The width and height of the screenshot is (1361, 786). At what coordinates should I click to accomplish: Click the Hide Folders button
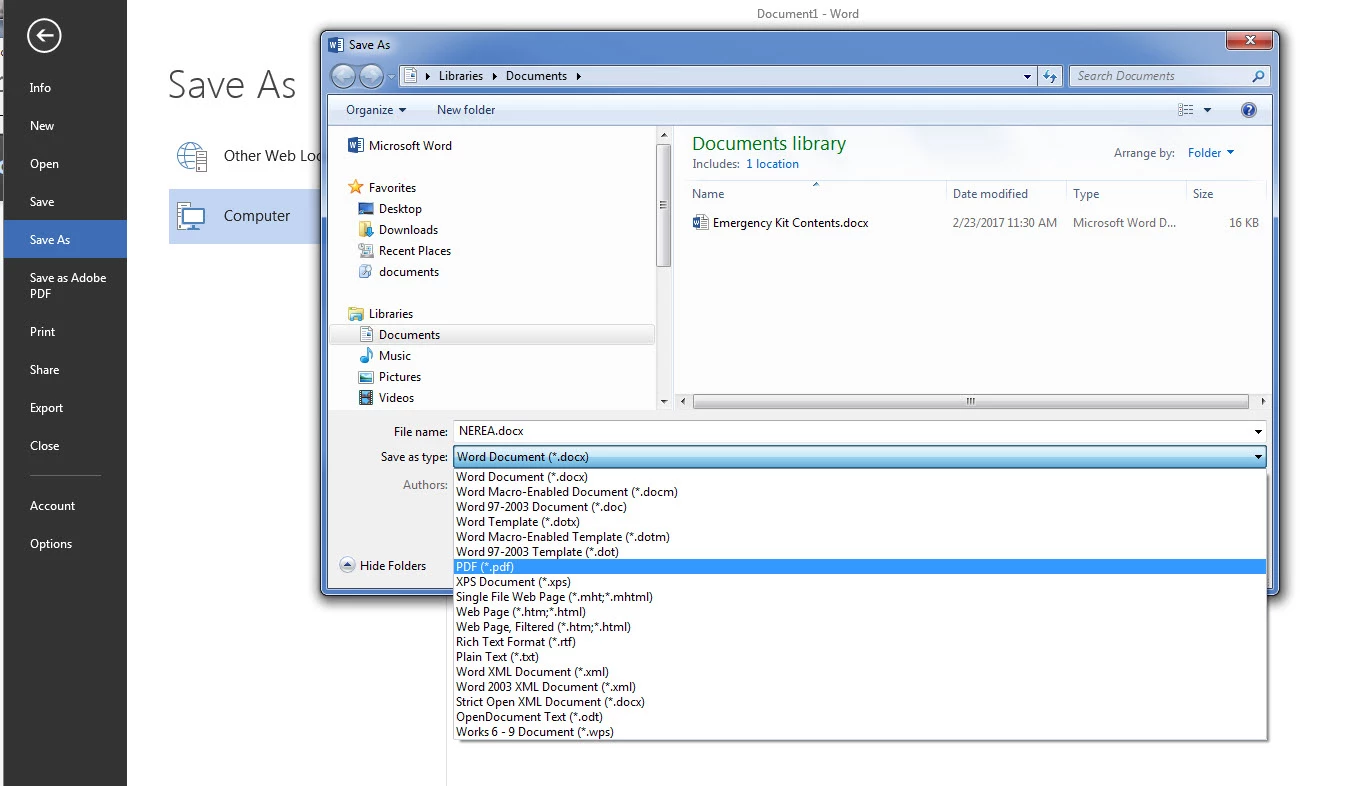coord(384,565)
